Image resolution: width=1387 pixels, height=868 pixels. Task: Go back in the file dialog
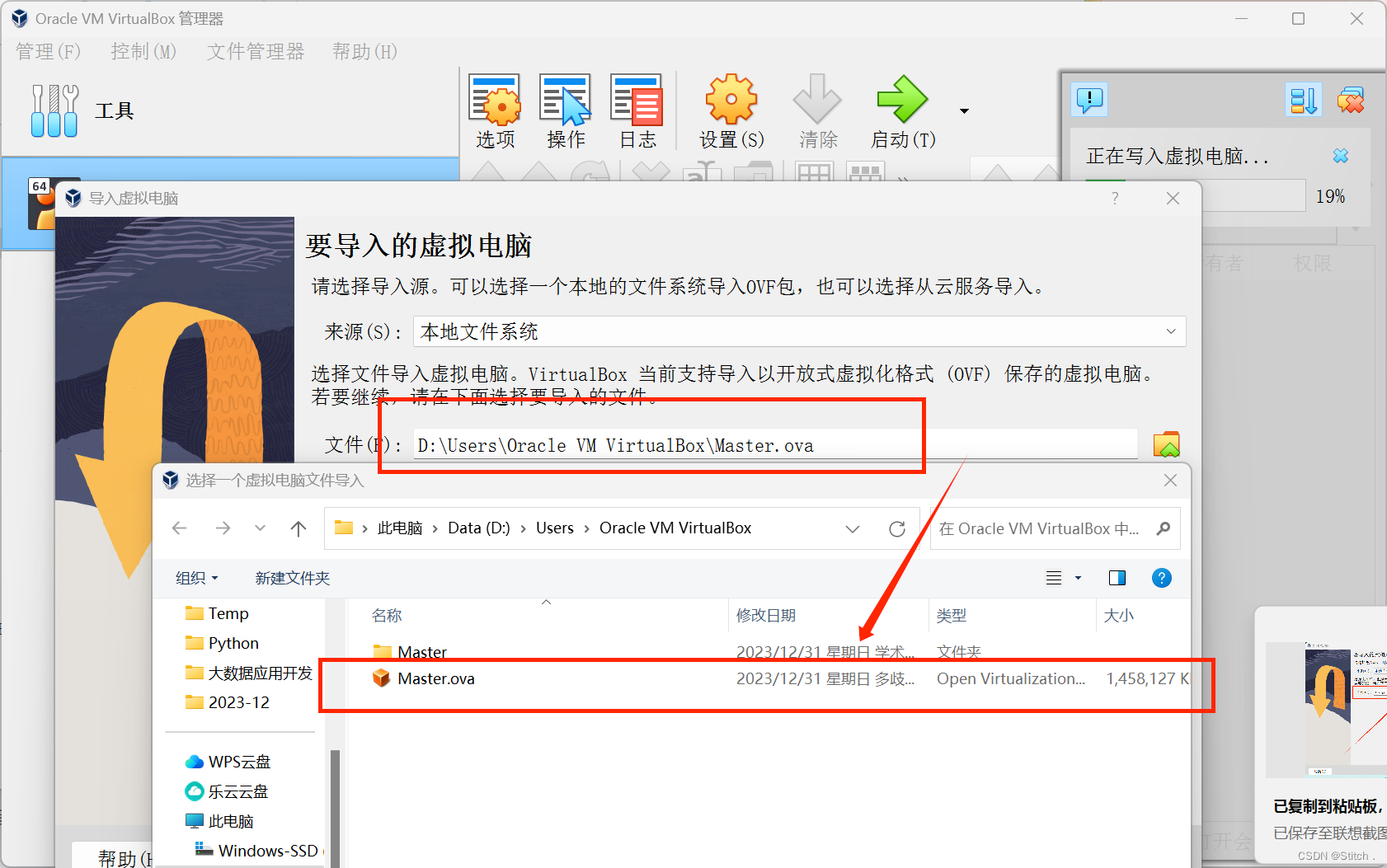(180, 528)
